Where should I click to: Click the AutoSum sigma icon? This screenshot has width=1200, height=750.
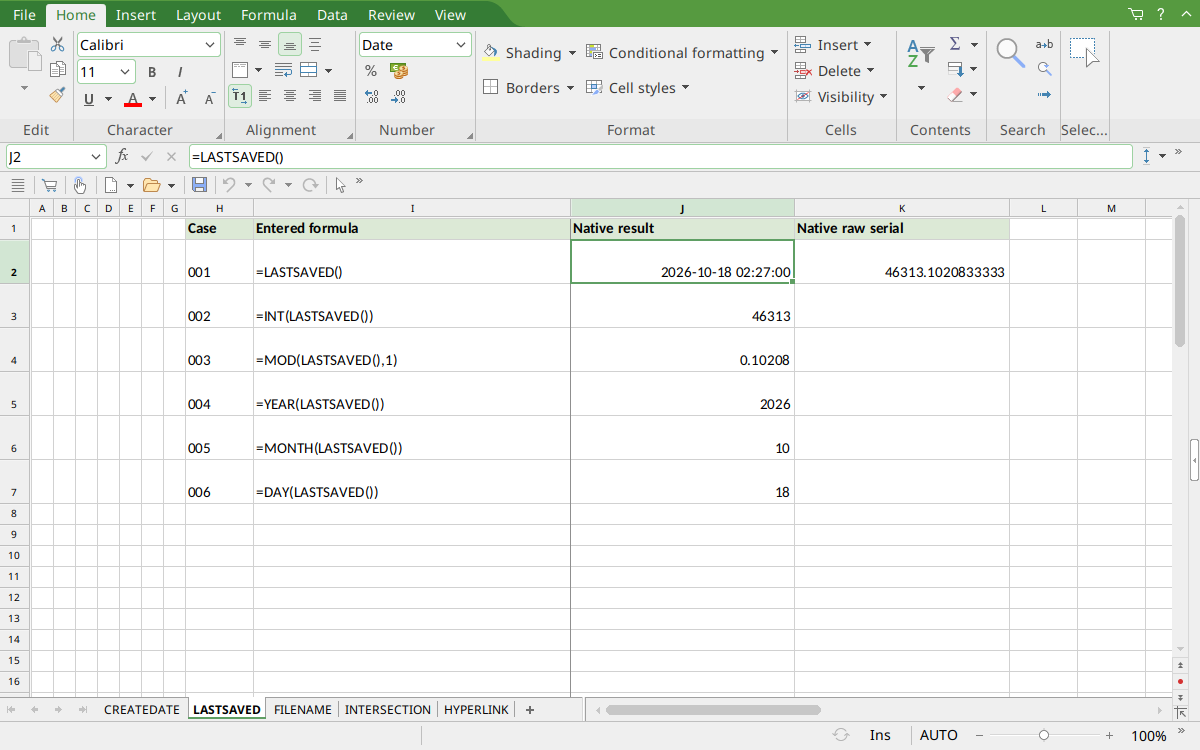click(x=955, y=45)
